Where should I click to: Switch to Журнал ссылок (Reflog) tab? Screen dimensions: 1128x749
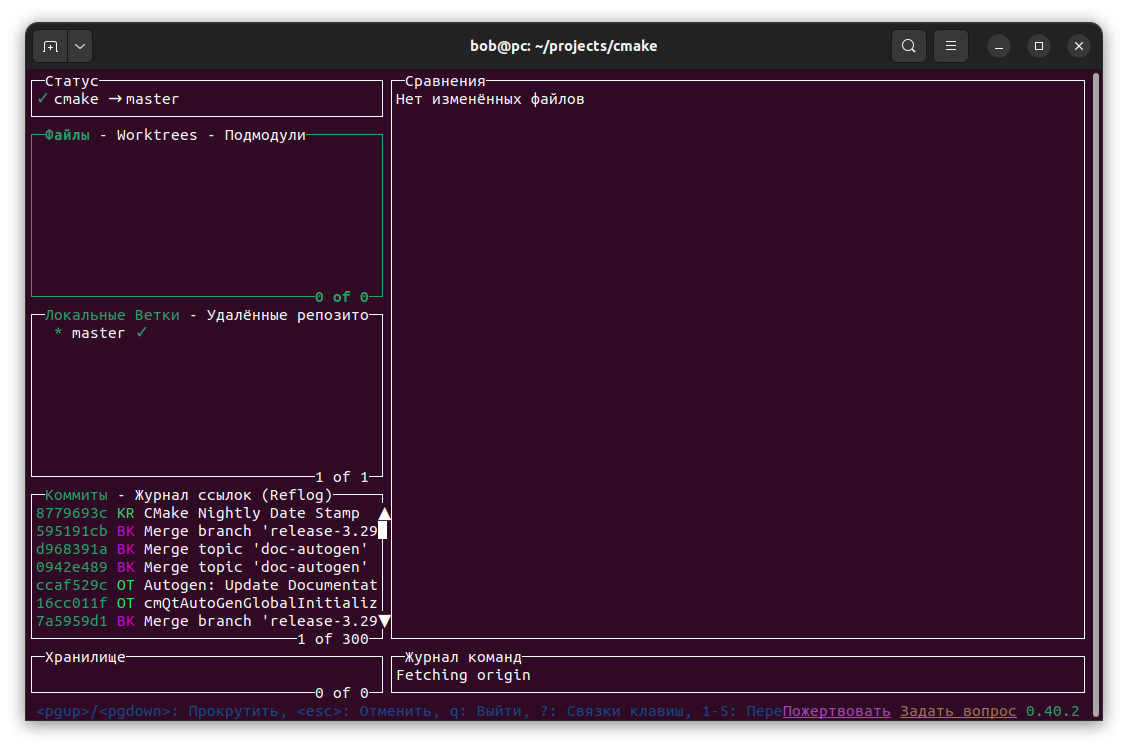[233, 495]
